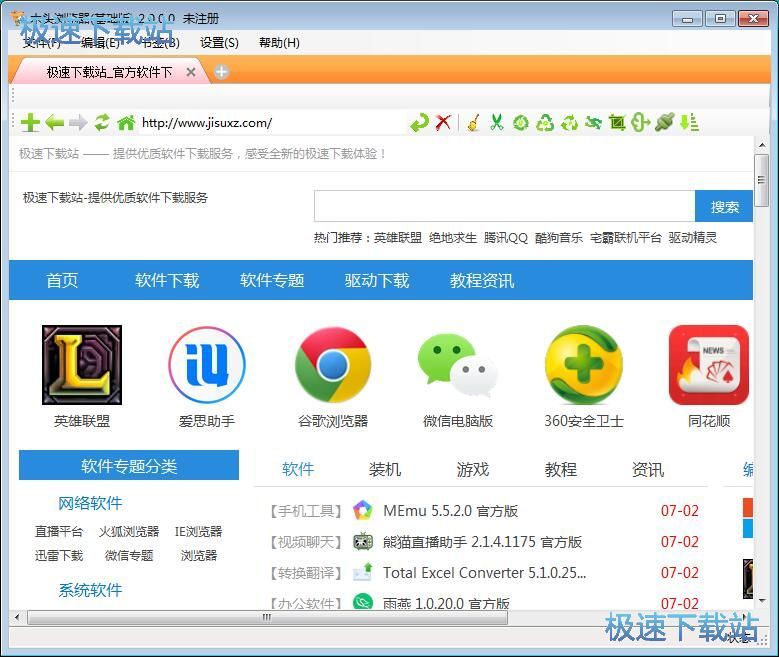Viewport: 779px width, 657px height.
Task: Click hot recommendation link 腾讯QQ
Action: tap(506, 238)
